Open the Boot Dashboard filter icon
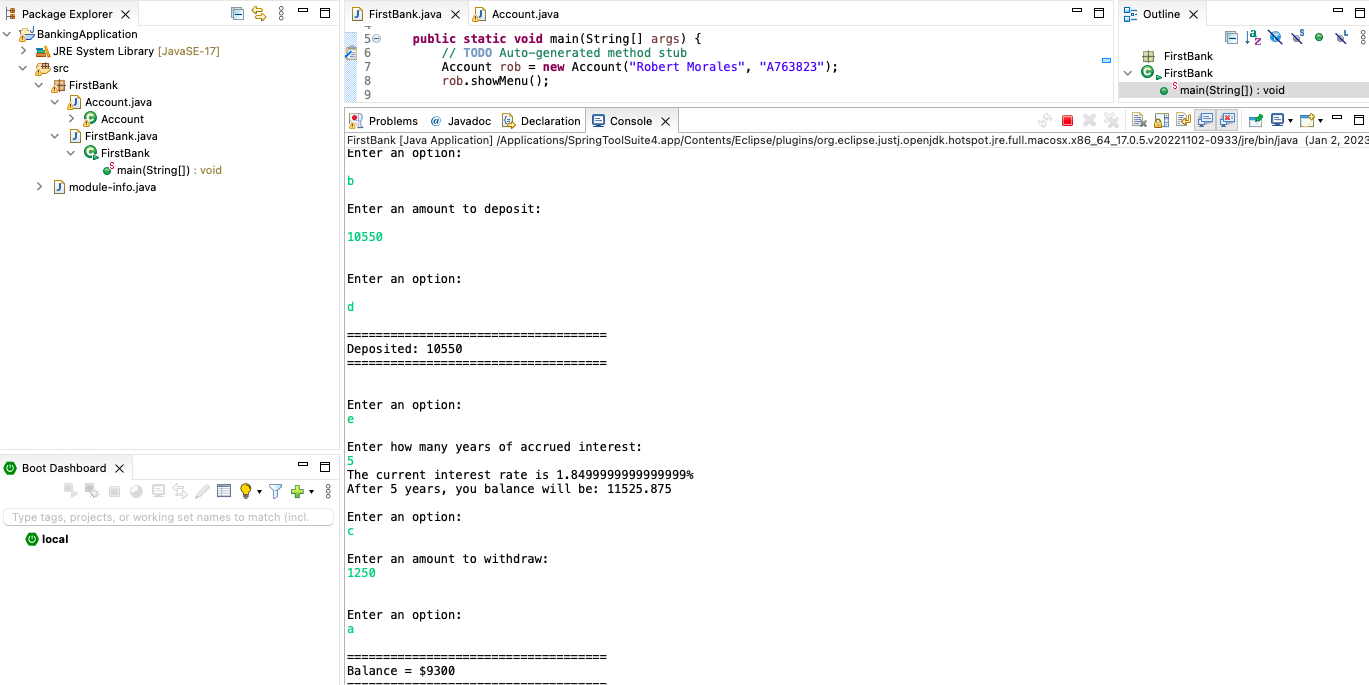Image resolution: width=1369 pixels, height=685 pixels. pos(277,490)
